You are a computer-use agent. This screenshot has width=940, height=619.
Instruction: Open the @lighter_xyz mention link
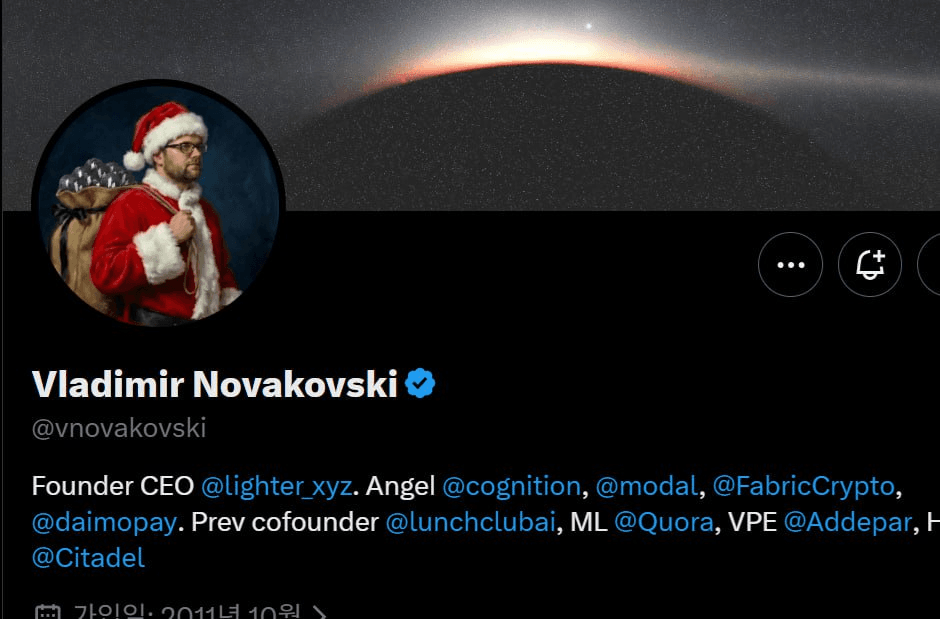[276, 487]
